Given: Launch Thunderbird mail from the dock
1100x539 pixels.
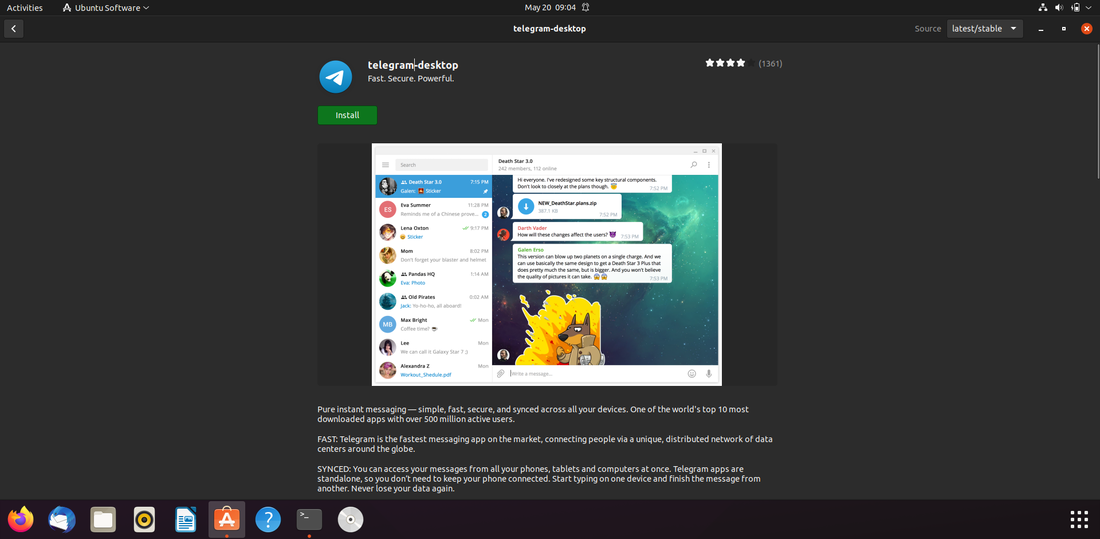Looking at the screenshot, I should point(62,519).
